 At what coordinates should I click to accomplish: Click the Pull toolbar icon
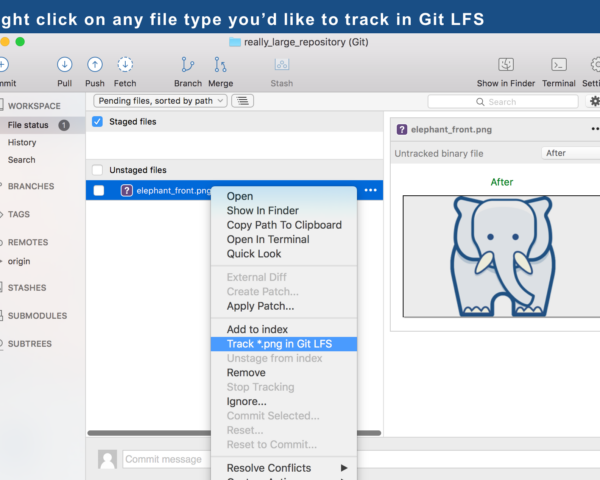(x=64, y=65)
